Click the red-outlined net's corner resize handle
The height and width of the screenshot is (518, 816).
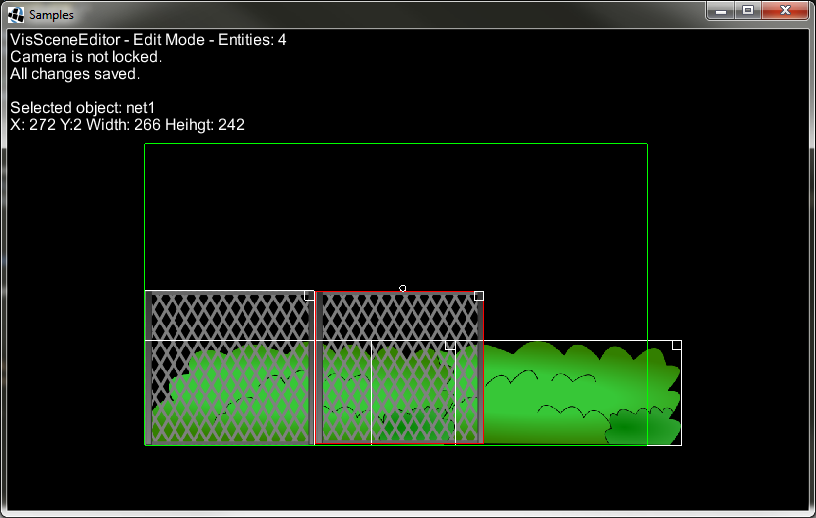tap(479, 296)
